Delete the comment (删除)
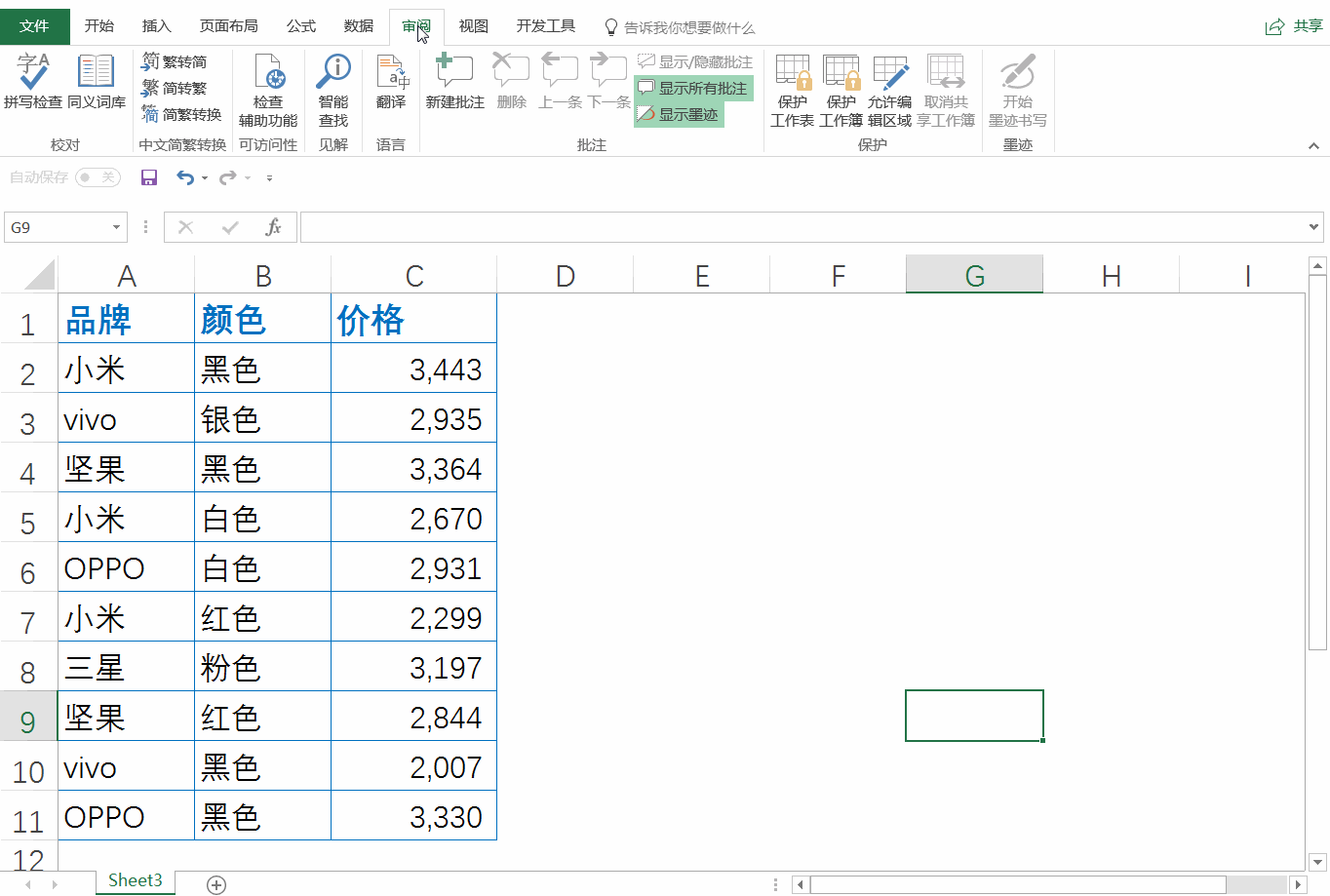Viewport: 1330px width, 896px height. tap(511, 82)
